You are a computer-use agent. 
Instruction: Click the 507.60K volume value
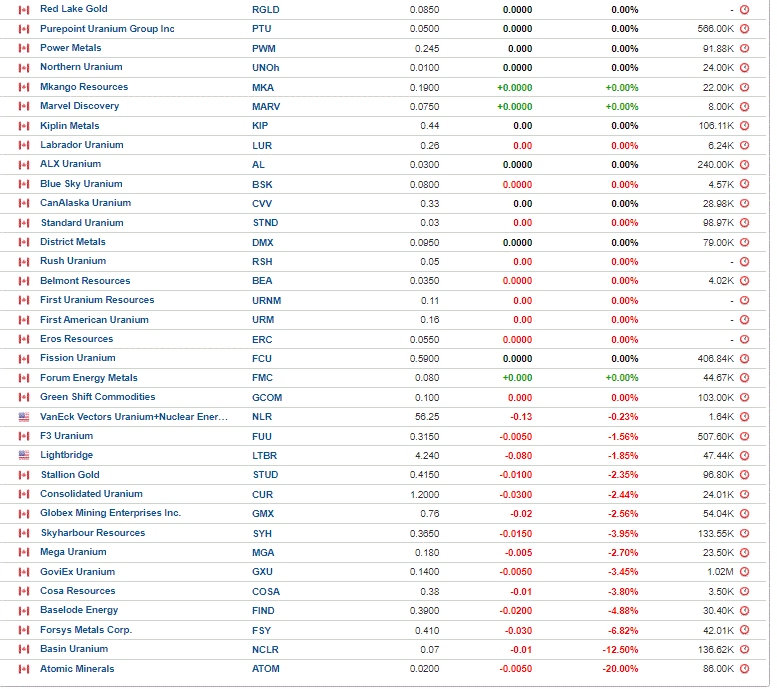716,437
